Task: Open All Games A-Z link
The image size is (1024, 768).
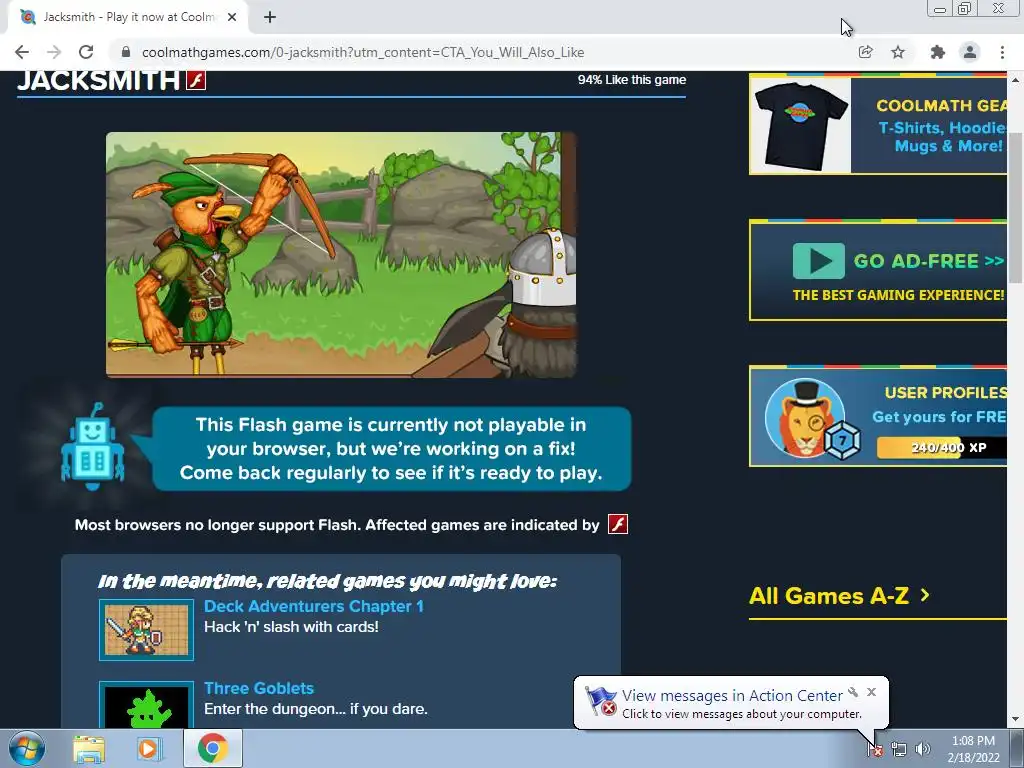Action: 829,596
